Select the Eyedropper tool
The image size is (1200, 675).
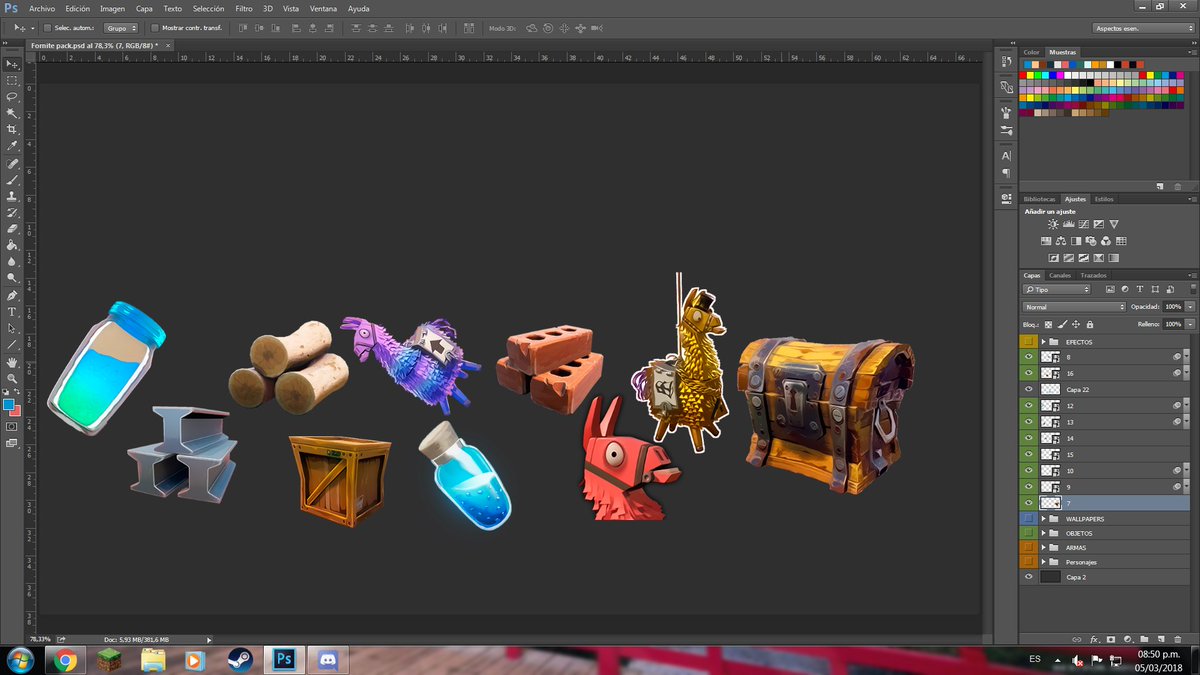(x=13, y=146)
